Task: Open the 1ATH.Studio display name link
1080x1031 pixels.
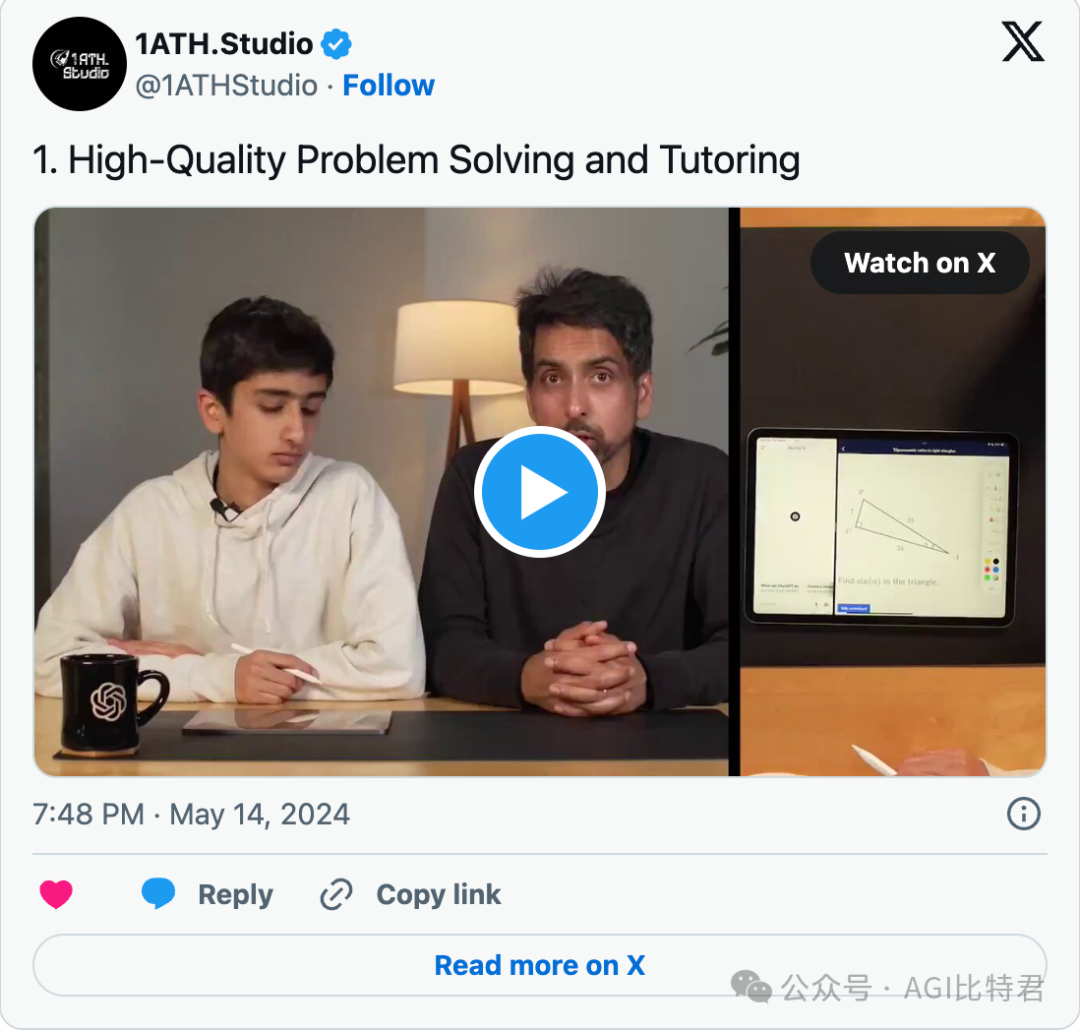Action: [224, 44]
